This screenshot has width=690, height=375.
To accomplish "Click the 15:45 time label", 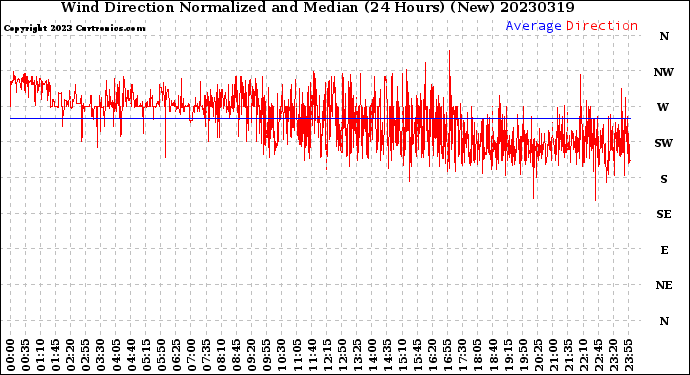I will 418,355.
